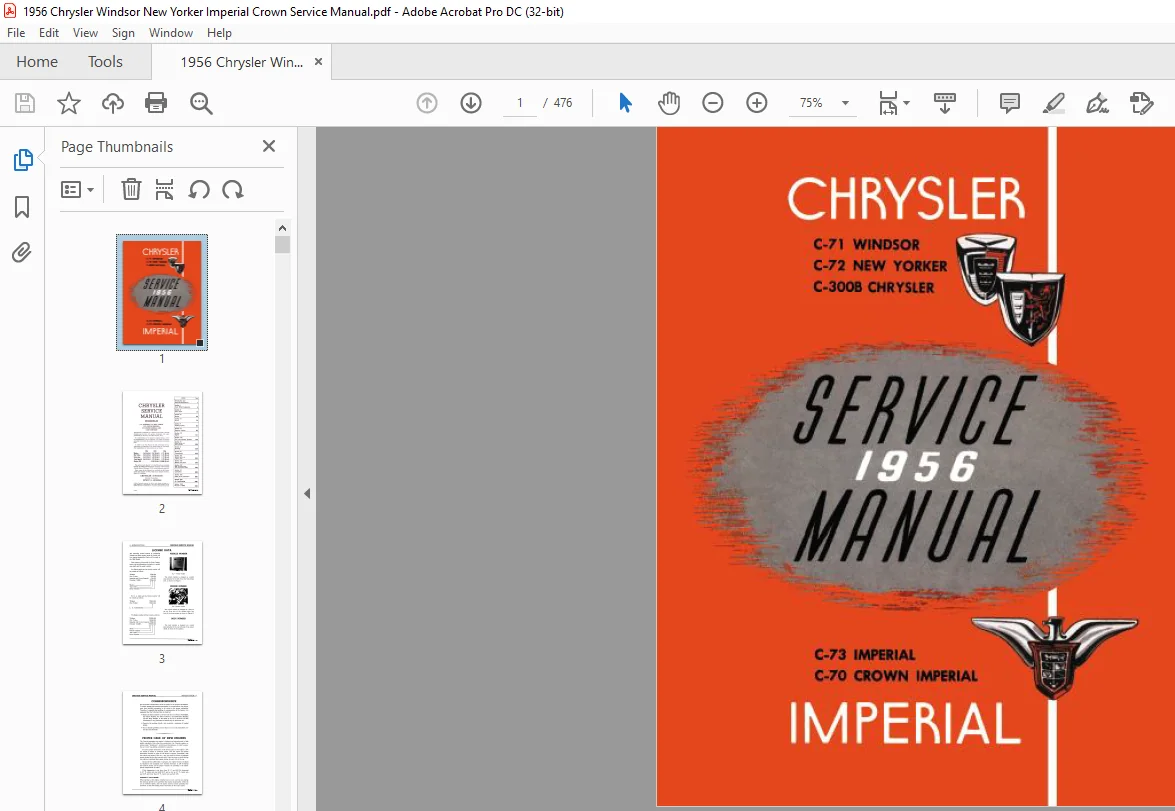Toggle scrolling mode keyboard icon
The image size is (1175, 811).
coord(944,103)
